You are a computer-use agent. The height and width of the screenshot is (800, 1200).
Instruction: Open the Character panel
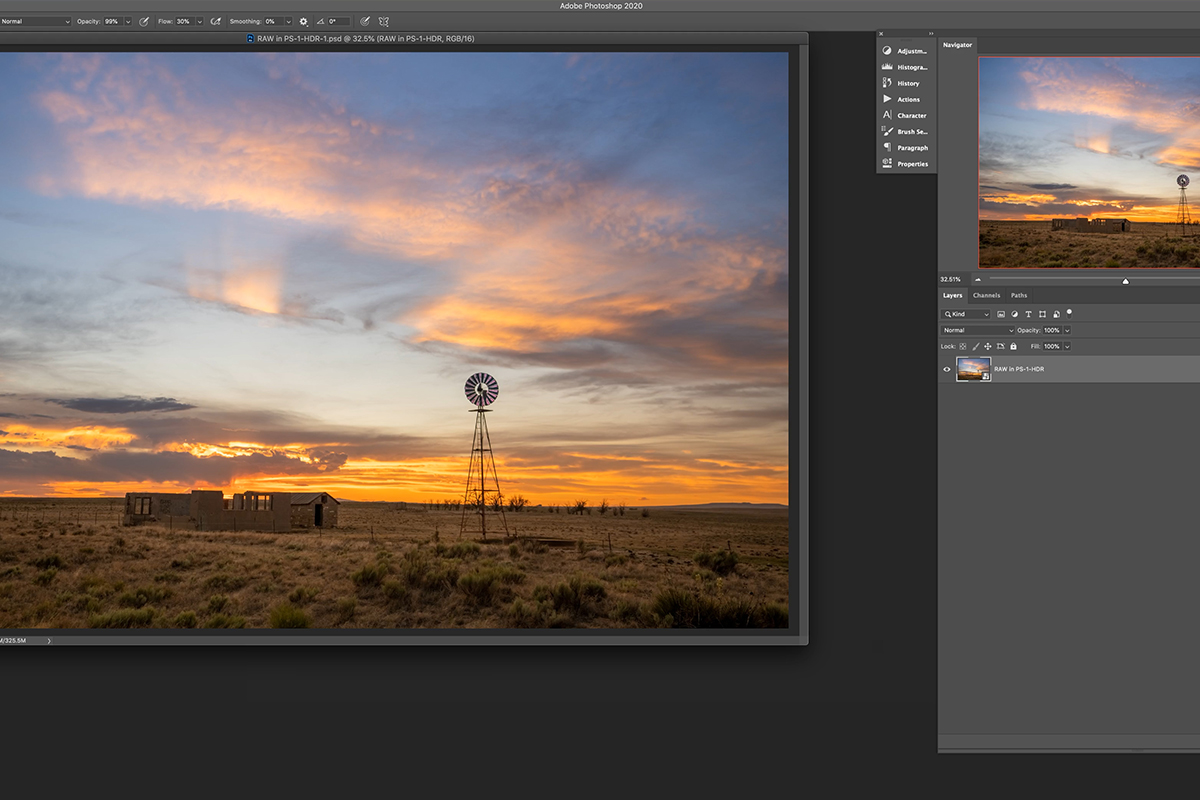pyautogui.click(x=907, y=115)
